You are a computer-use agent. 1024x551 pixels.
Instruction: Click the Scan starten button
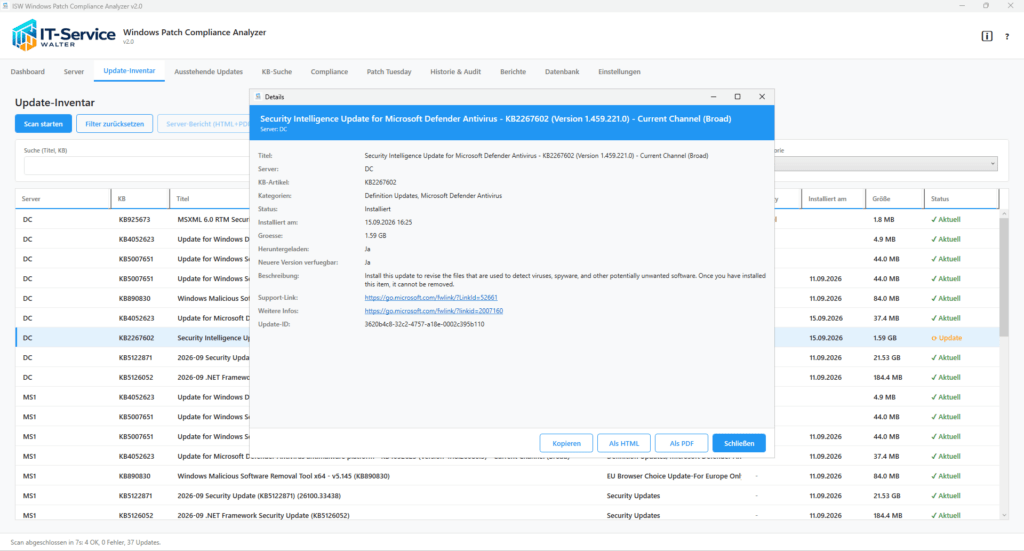click(43, 123)
